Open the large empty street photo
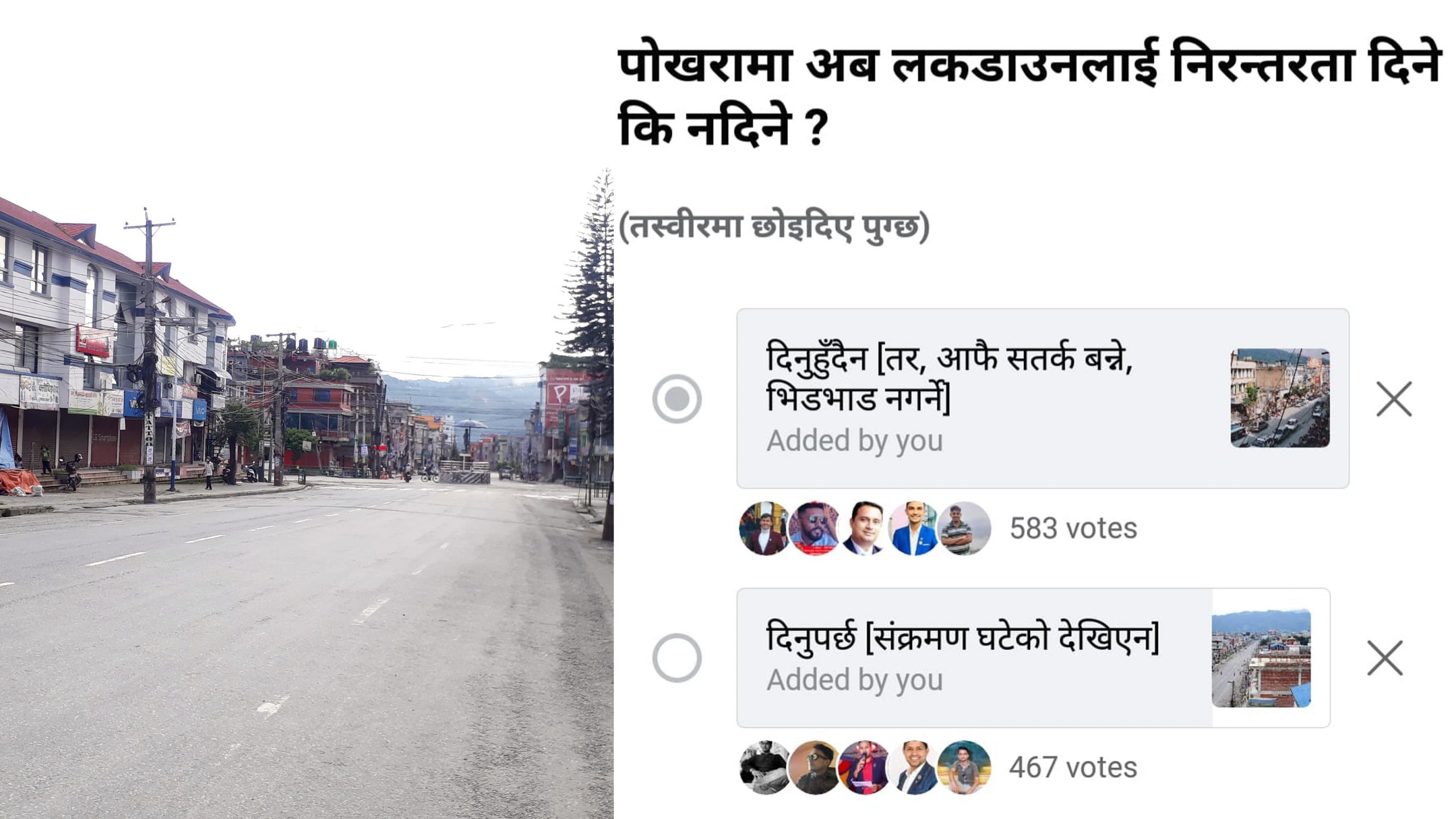 point(307,494)
